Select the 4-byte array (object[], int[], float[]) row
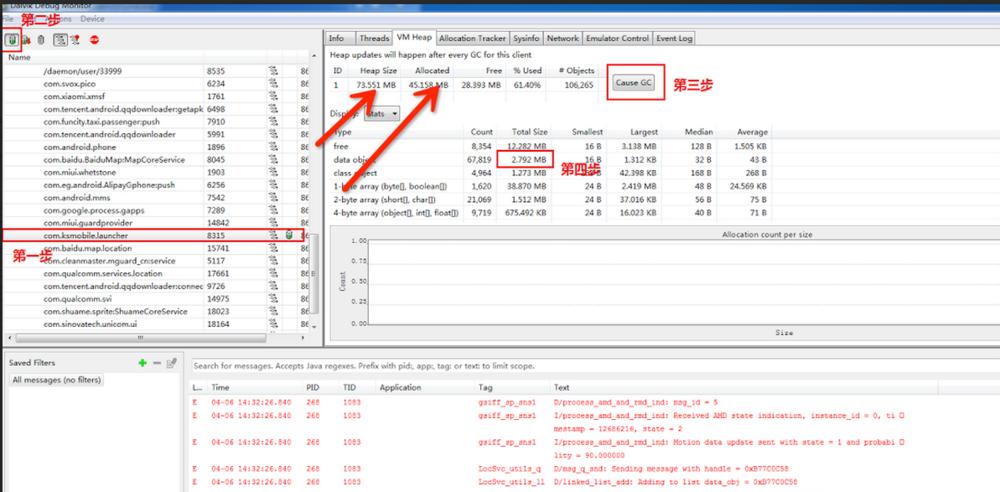Viewport: 1000px width, 492px height. point(550,212)
